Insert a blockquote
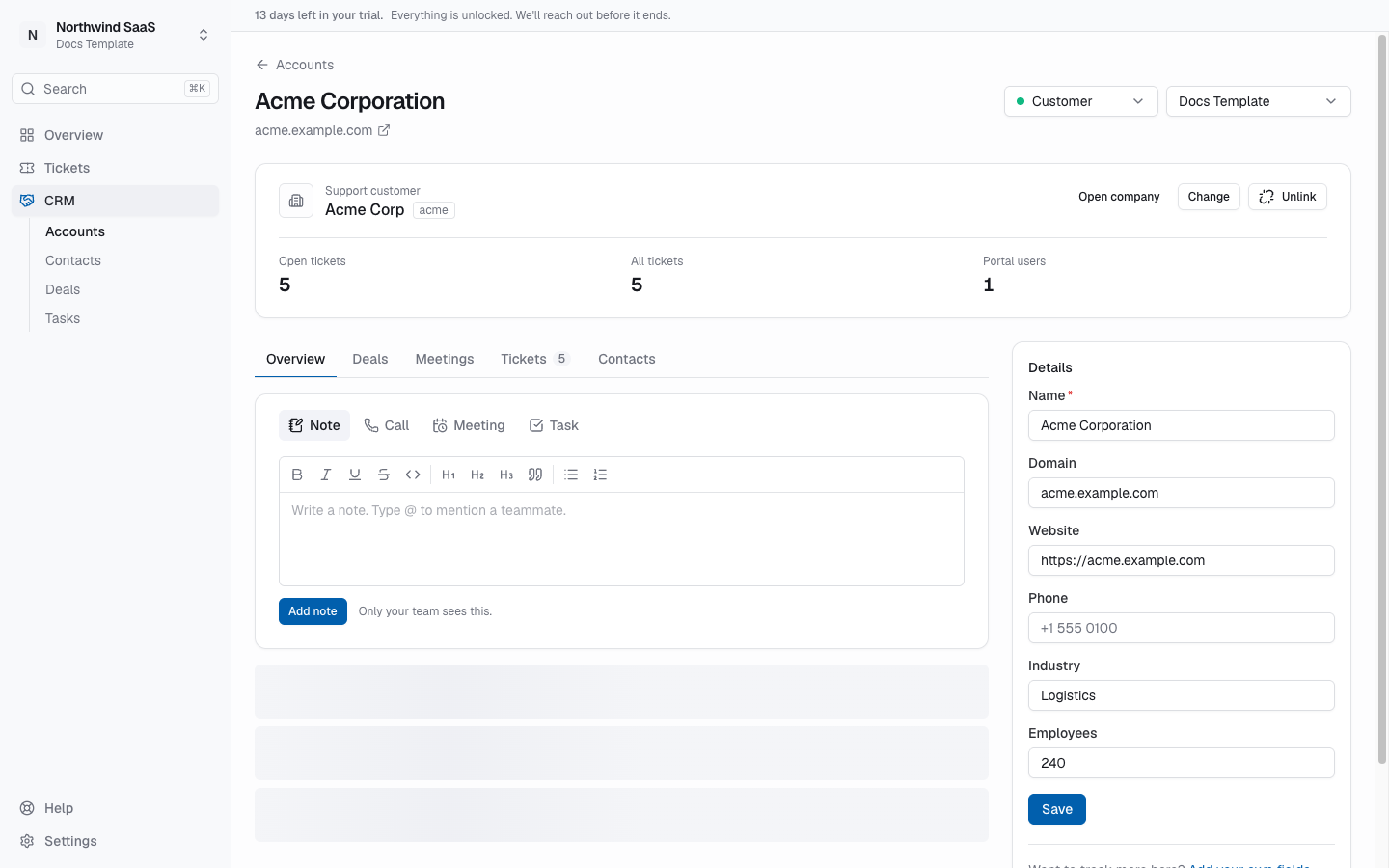The image size is (1389, 868). (535, 475)
